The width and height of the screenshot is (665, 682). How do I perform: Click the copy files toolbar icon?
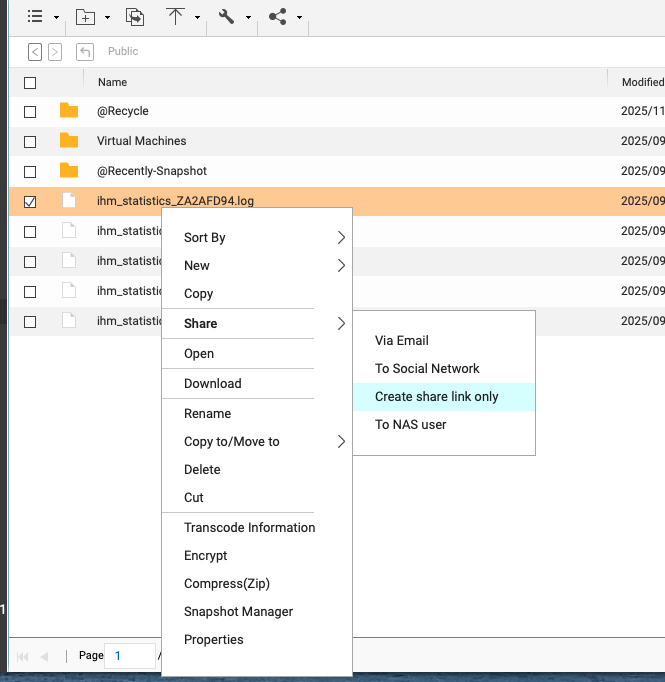click(134, 17)
